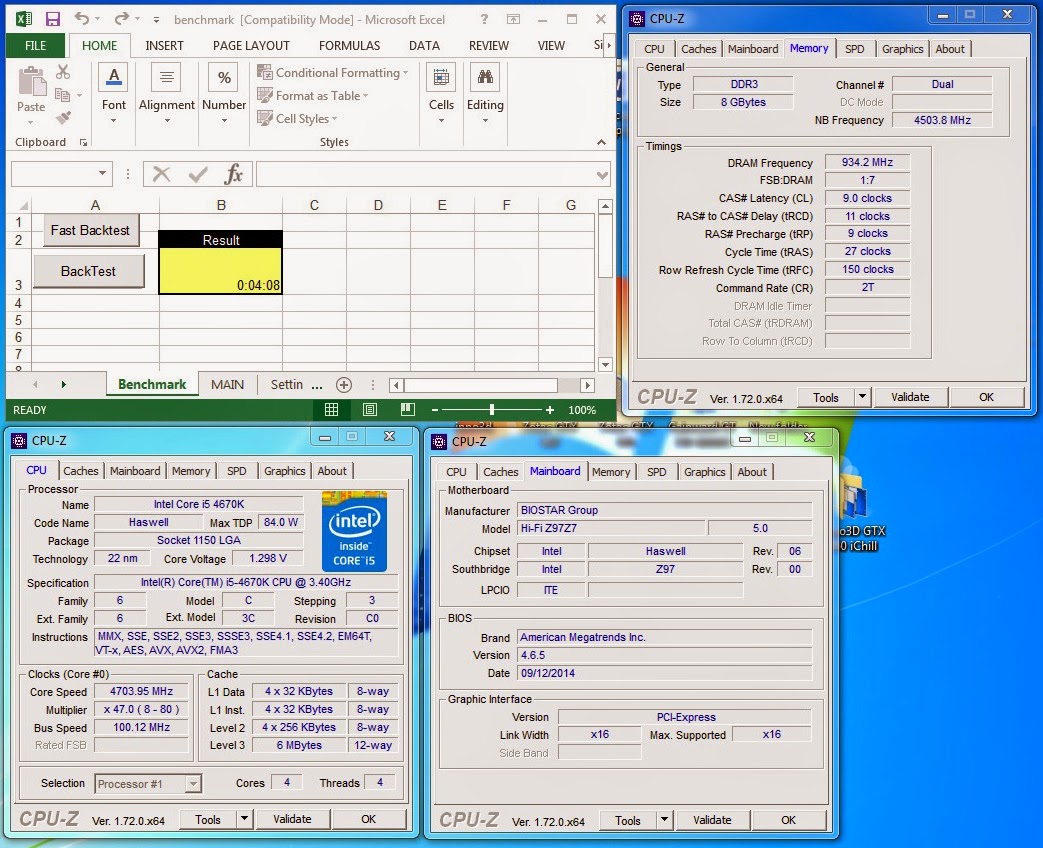Click the Undo arrow in Excel
This screenshot has height=848, width=1043.
point(82,19)
